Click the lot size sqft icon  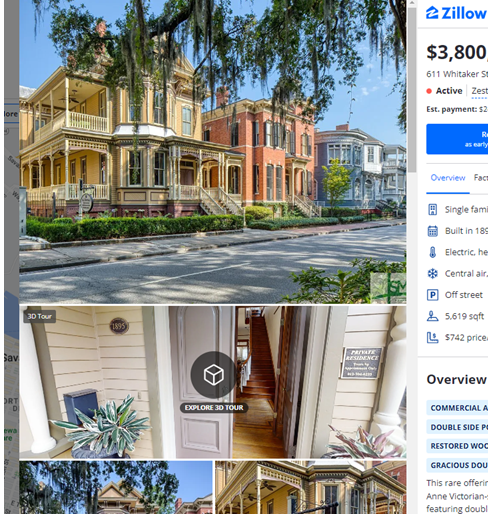(x=432, y=316)
